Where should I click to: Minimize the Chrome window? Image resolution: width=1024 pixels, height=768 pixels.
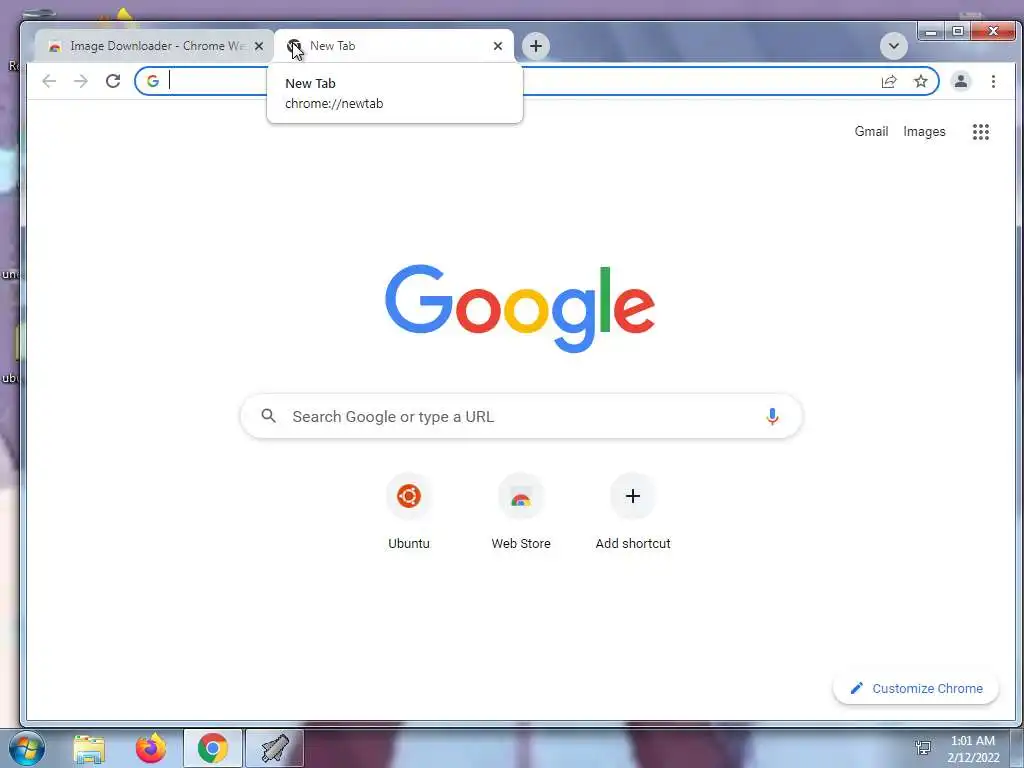tap(931, 31)
